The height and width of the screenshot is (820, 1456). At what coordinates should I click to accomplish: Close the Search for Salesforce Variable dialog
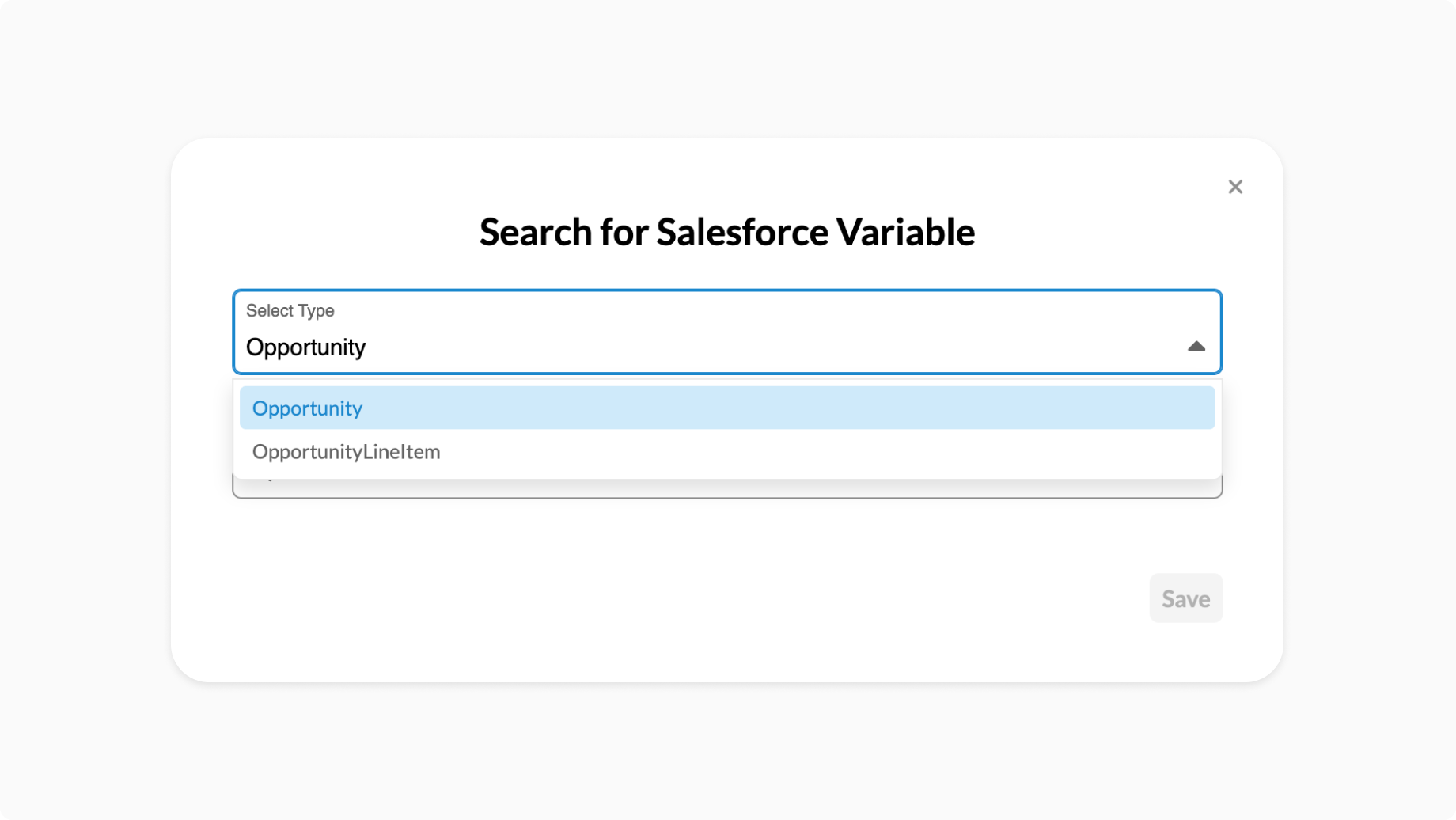click(1235, 187)
